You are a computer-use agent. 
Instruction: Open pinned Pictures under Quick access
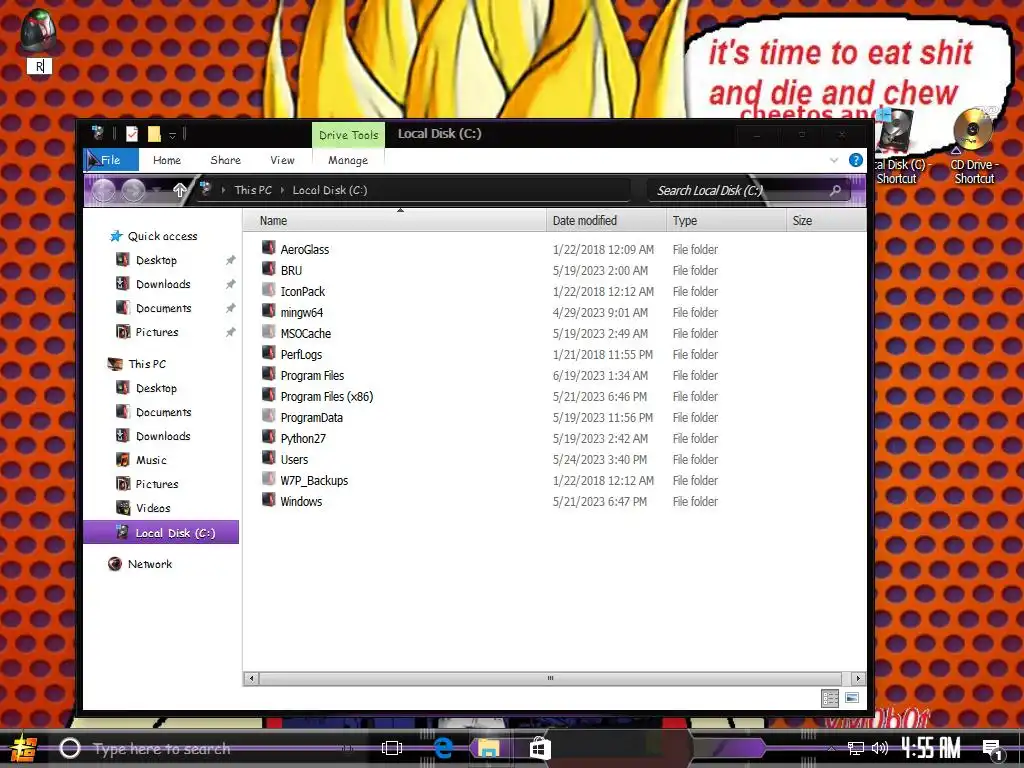[x=157, y=332]
